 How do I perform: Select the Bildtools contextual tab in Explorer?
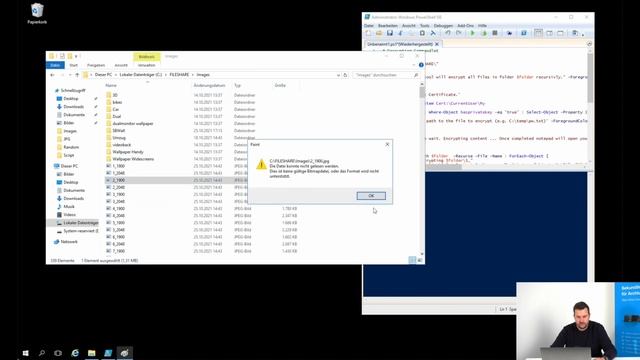pyautogui.click(x=147, y=57)
